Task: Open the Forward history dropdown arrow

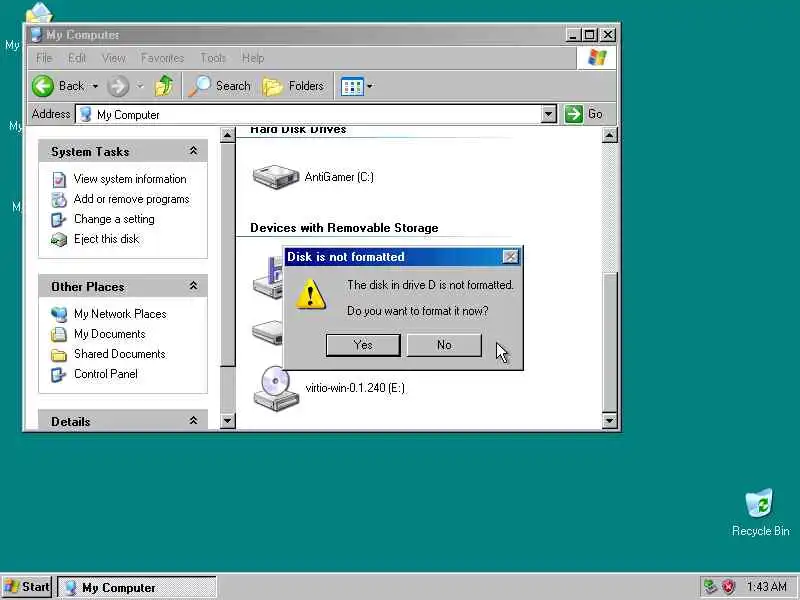Action: point(140,86)
